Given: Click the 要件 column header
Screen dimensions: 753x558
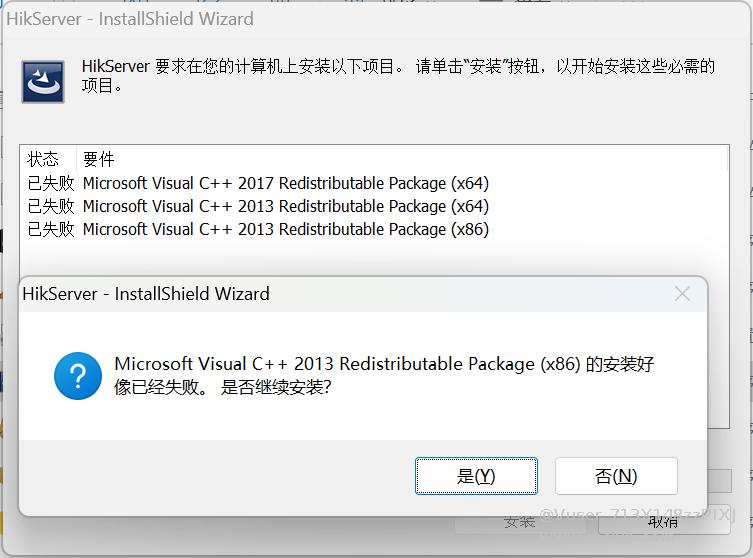Looking at the screenshot, I should coord(98,159).
